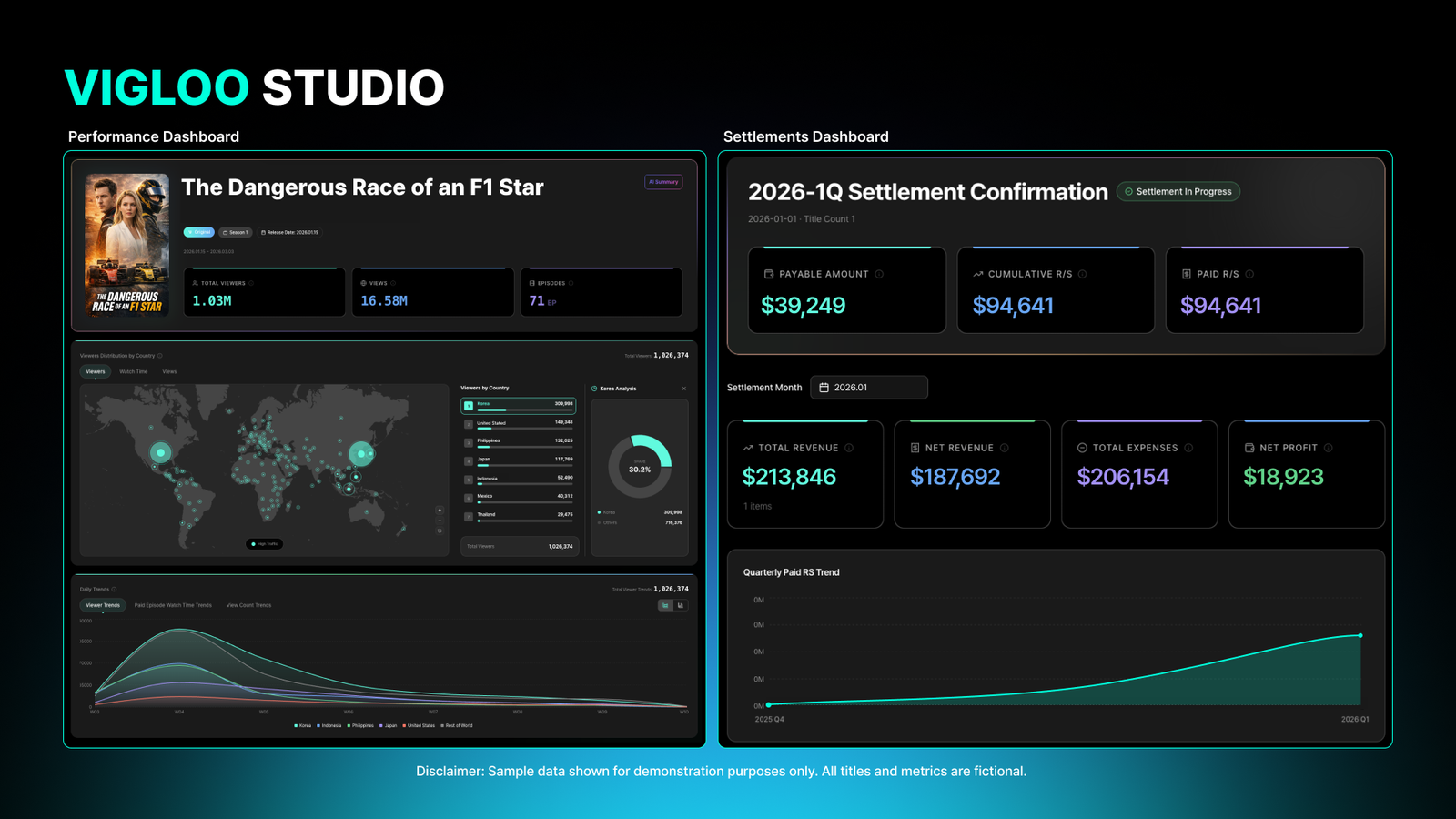Click the AI Summary button
The width and height of the screenshot is (1456, 819).
(663, 182)
